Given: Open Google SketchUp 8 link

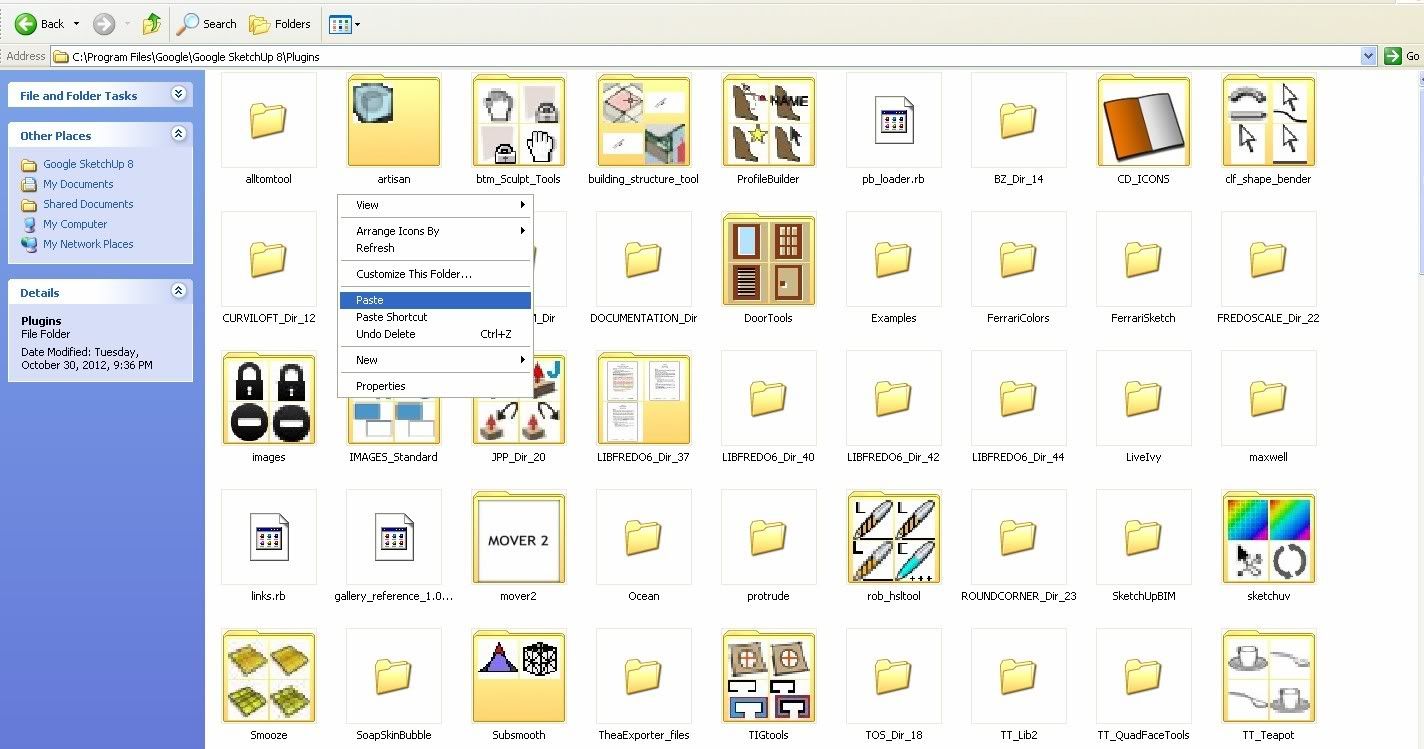Looking at the screenshot, I should coord(88,164).
